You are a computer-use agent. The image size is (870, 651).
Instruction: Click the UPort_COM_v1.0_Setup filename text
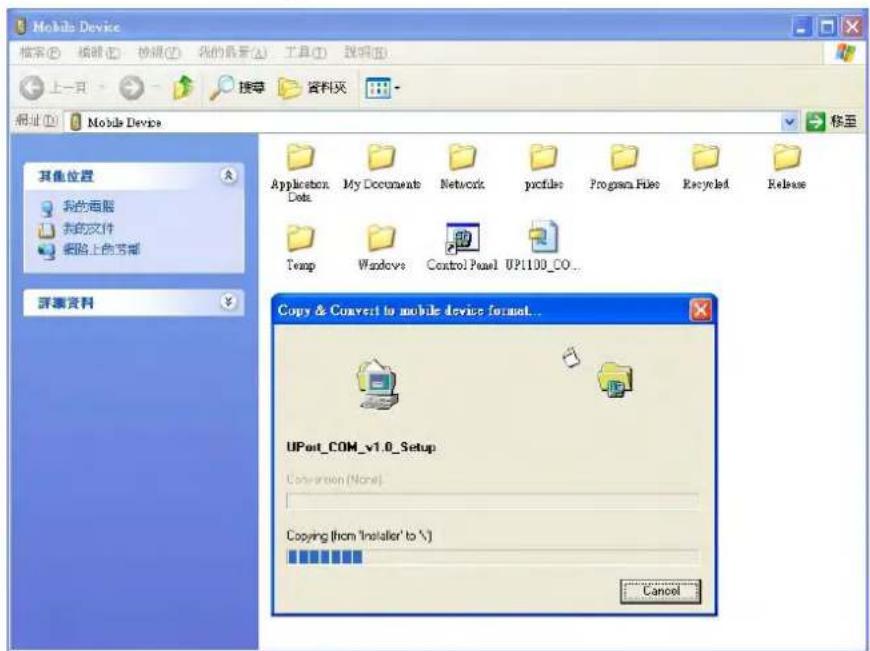click(x=361, y=447)
